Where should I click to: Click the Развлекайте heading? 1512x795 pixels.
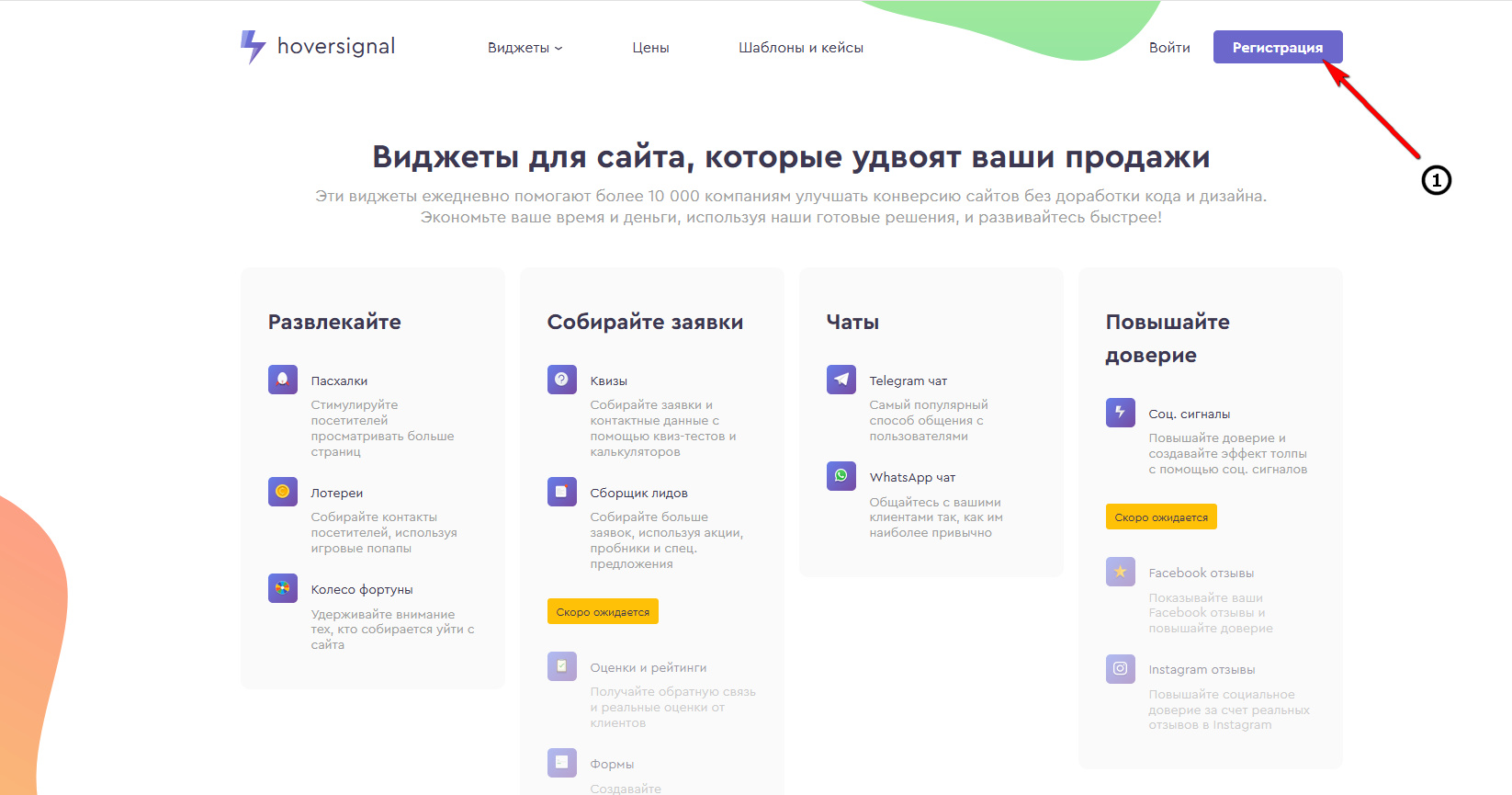tap(334, 323)
